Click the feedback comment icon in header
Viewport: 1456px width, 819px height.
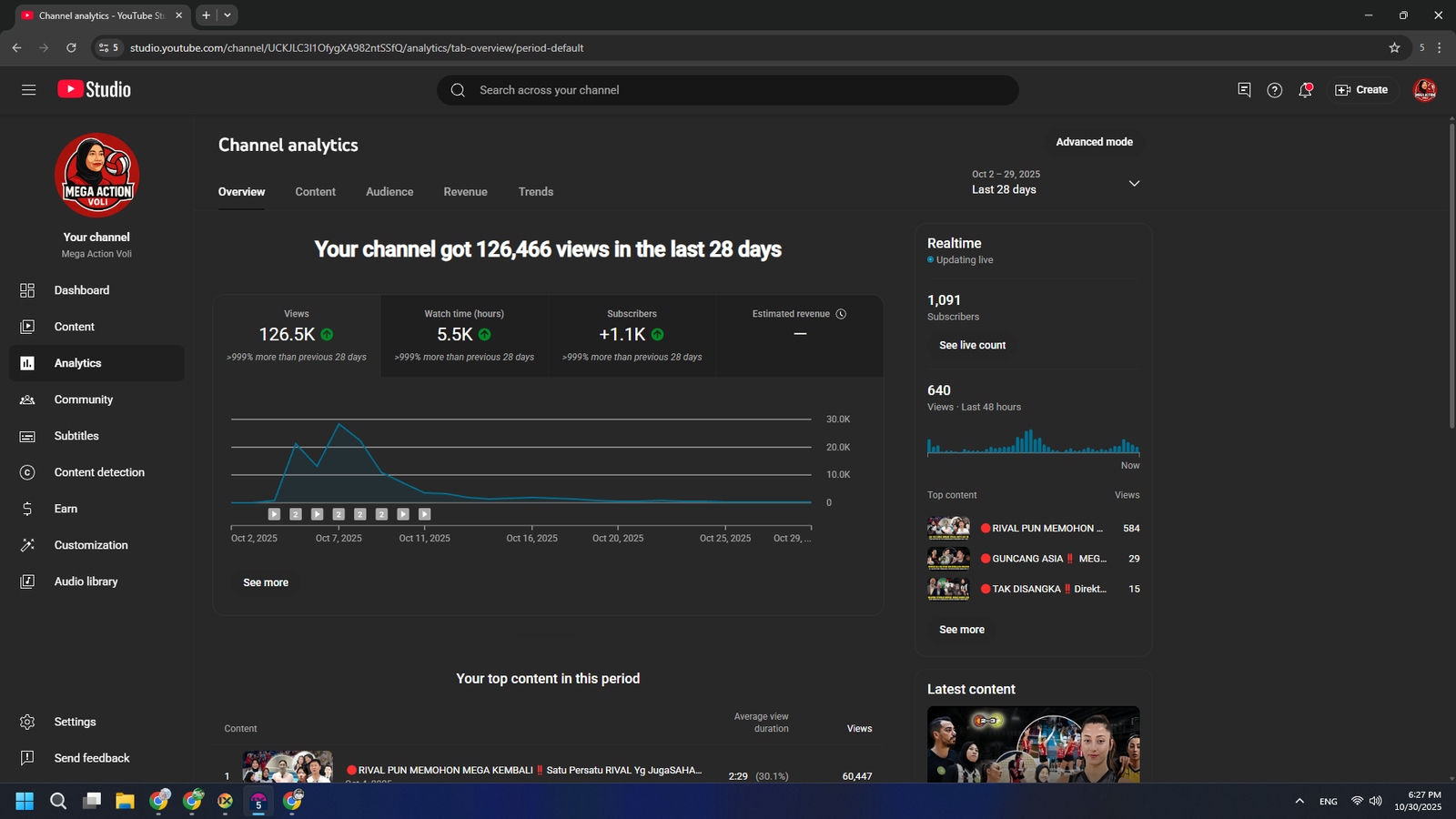[1244, 89]
